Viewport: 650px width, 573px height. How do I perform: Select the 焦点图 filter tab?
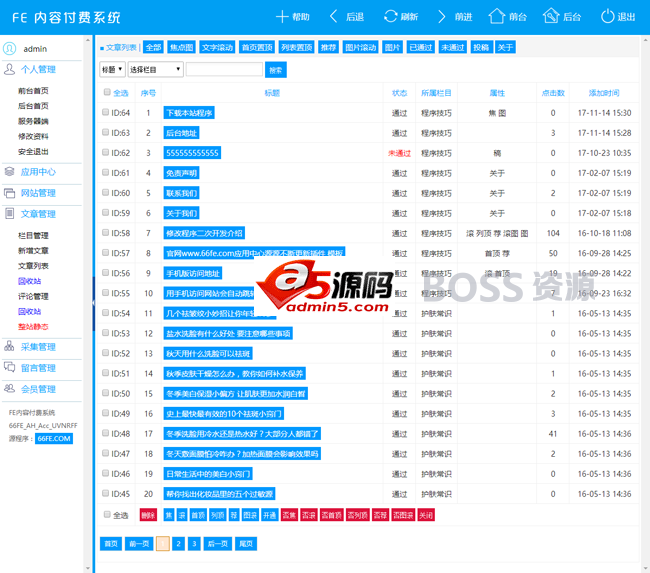(x=182, y=47)
